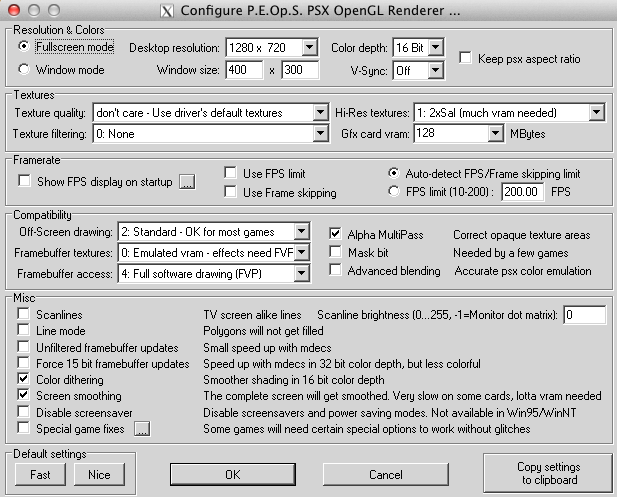The width and height of the screenshot is (617, 497).
Task: Uncheck Screen smoothing checkbox
Action: [23, 395]
